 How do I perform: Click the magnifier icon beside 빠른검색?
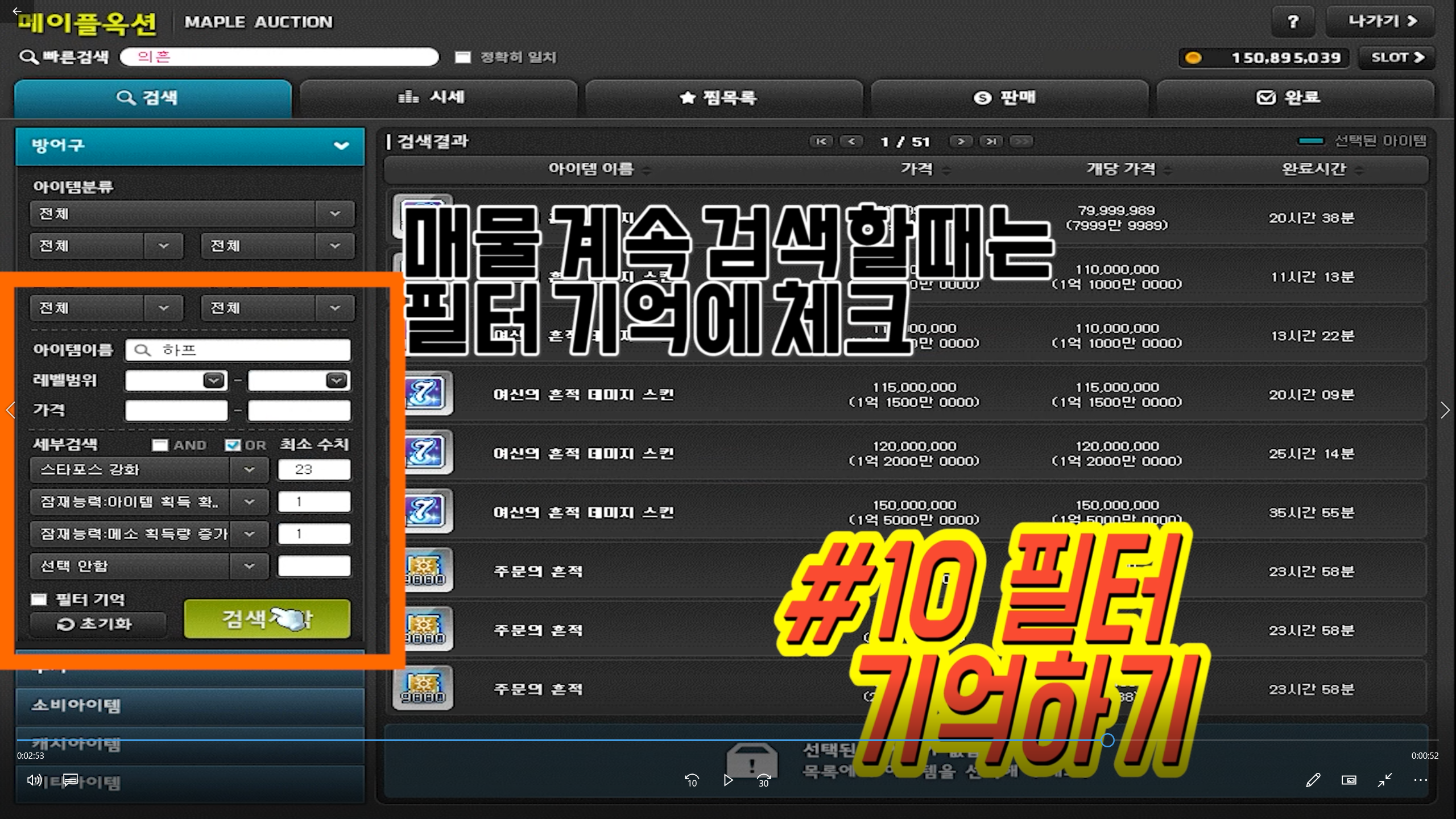click(x=28, y=57)
